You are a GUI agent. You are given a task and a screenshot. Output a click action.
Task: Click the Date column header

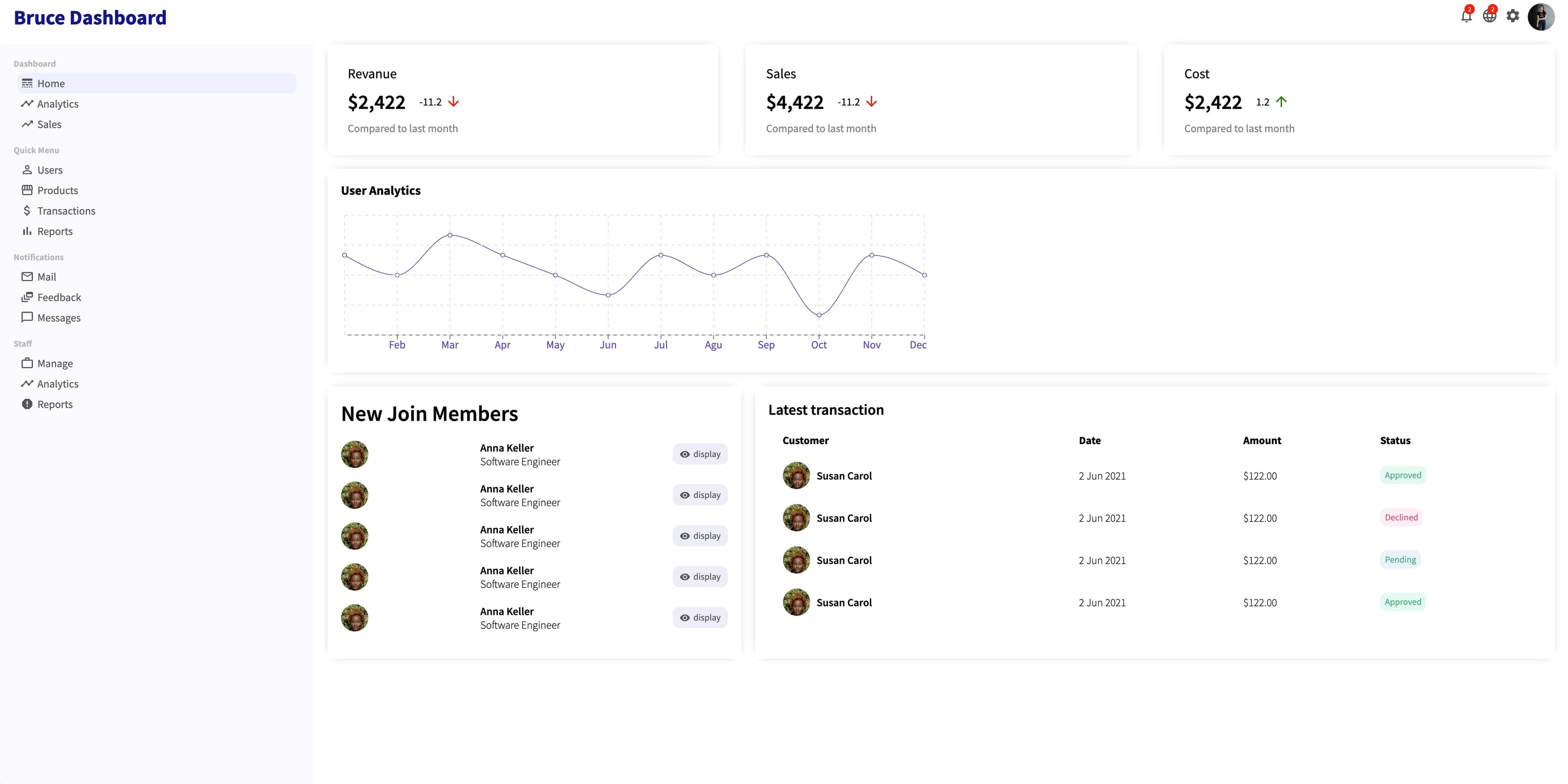click(1089, 440)
